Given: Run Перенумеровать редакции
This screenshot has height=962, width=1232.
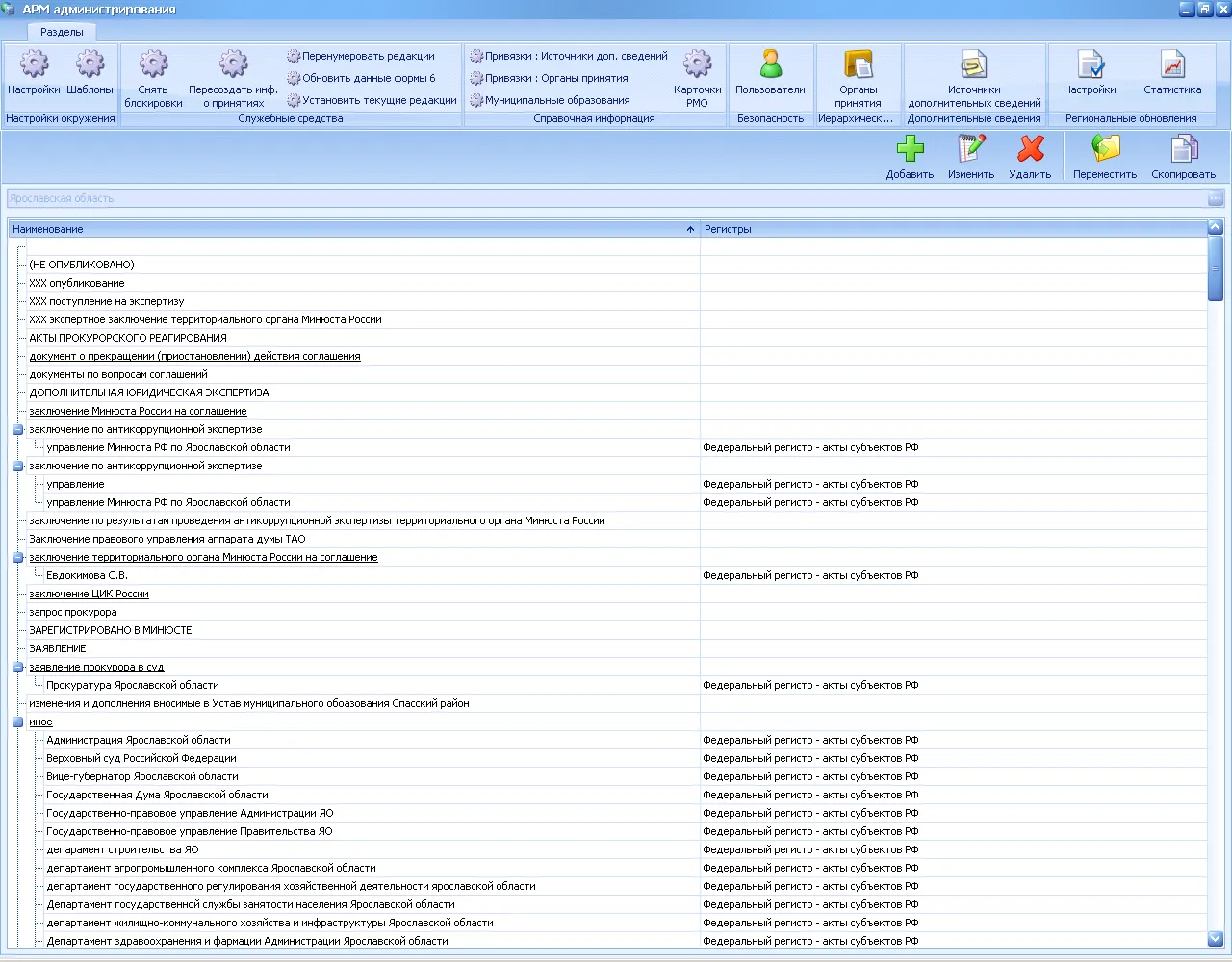Looking at the screenshot, I should (x=361, y=56).
